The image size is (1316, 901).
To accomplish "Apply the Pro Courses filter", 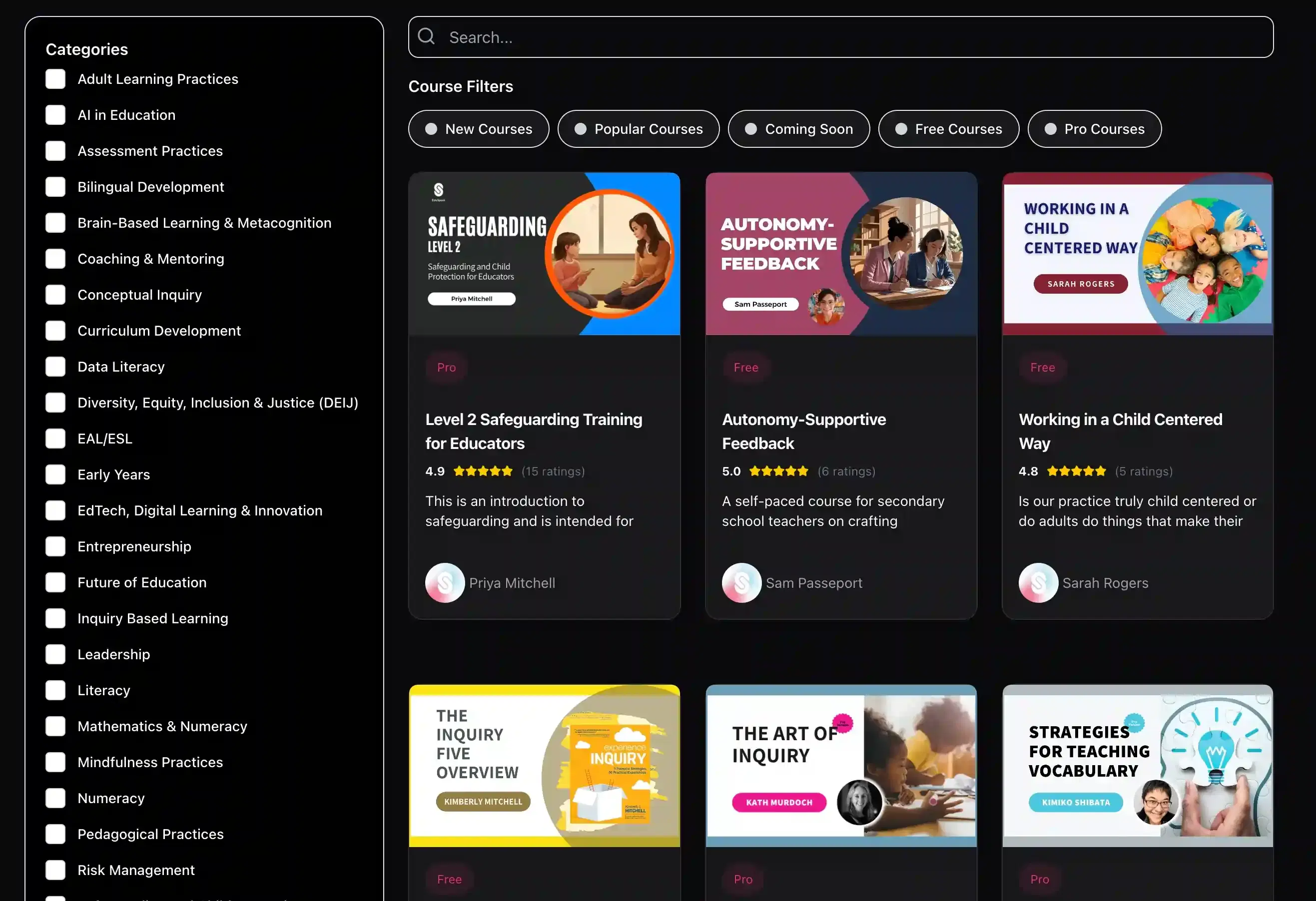I will click(x=1094, y=129).
